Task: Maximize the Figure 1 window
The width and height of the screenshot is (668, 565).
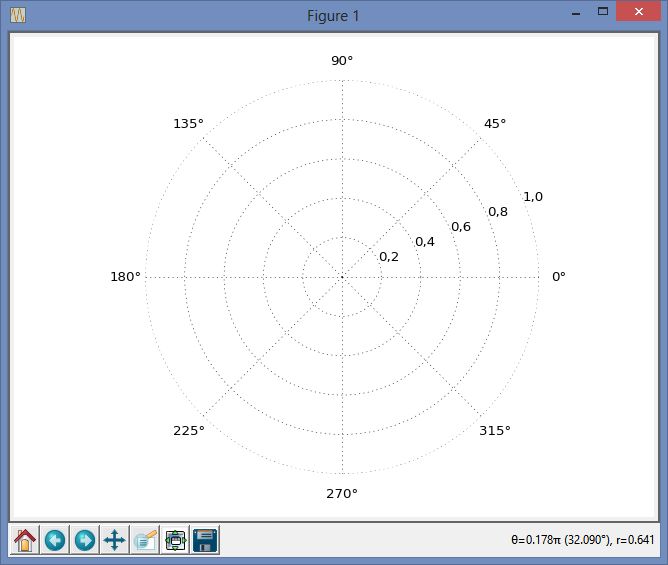Action: click(603, 12)
